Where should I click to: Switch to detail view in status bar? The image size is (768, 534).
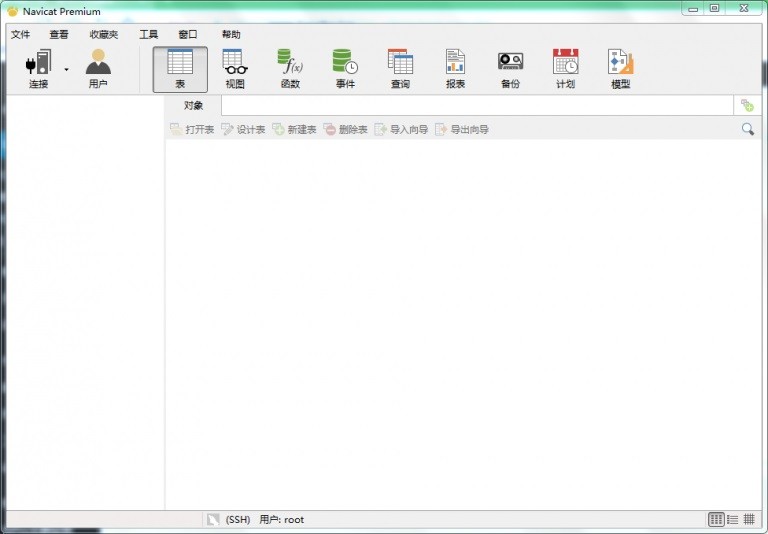point(749,519)
